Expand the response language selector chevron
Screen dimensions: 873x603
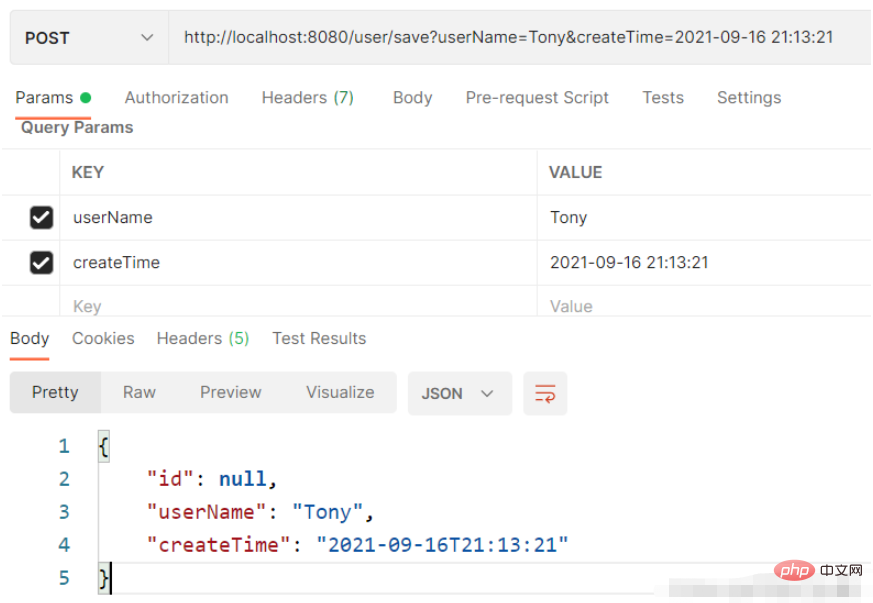(487, 393)
